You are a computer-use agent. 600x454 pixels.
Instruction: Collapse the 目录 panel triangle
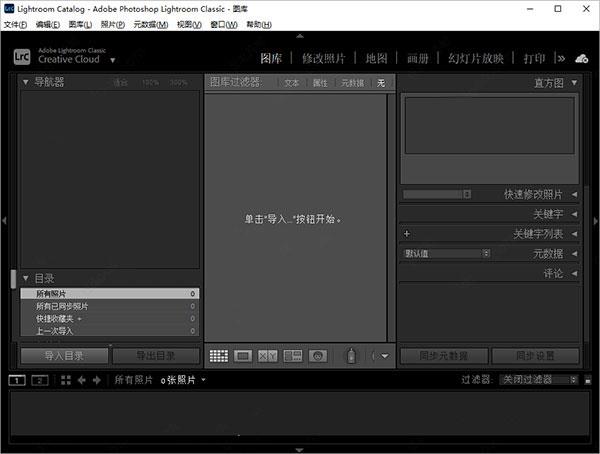coord(26,278)
